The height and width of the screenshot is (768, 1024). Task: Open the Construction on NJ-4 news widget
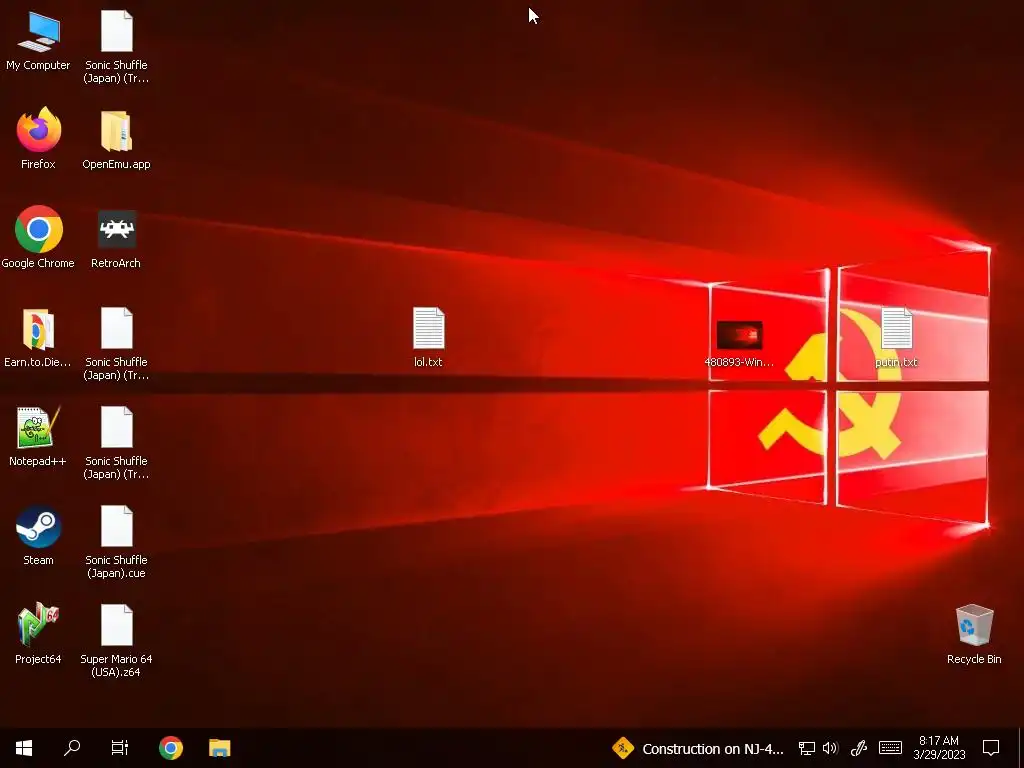coord(697,748)
